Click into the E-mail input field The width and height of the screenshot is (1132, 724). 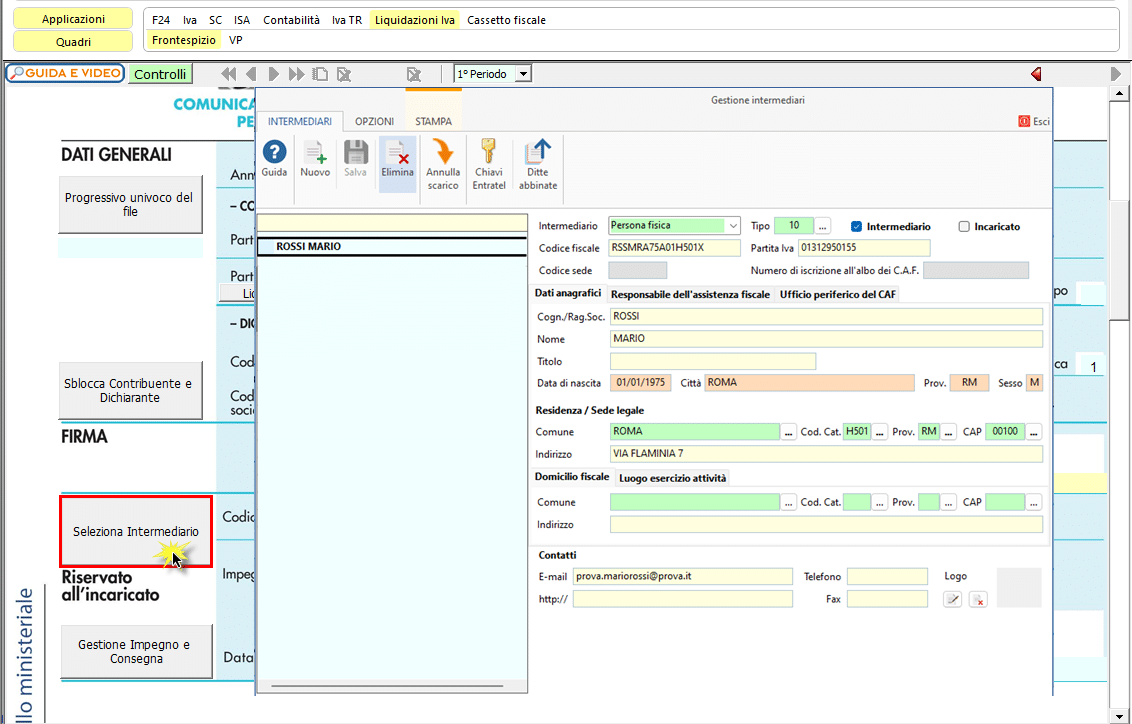point(682,577)
